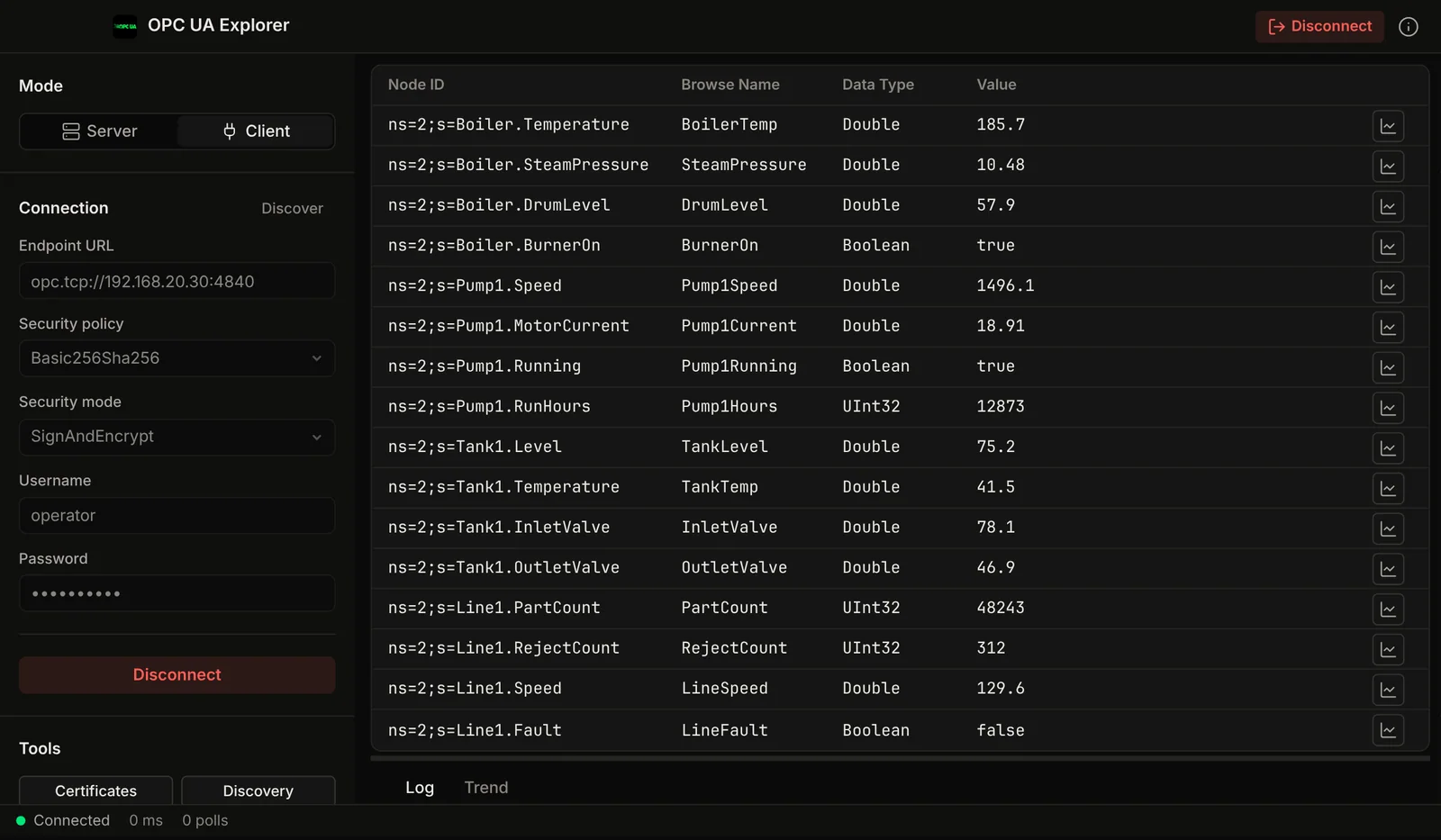This screenshot has height=840, width=1441.
Task: Open trend chart for BoilerTemp row
Action: 1388,126
